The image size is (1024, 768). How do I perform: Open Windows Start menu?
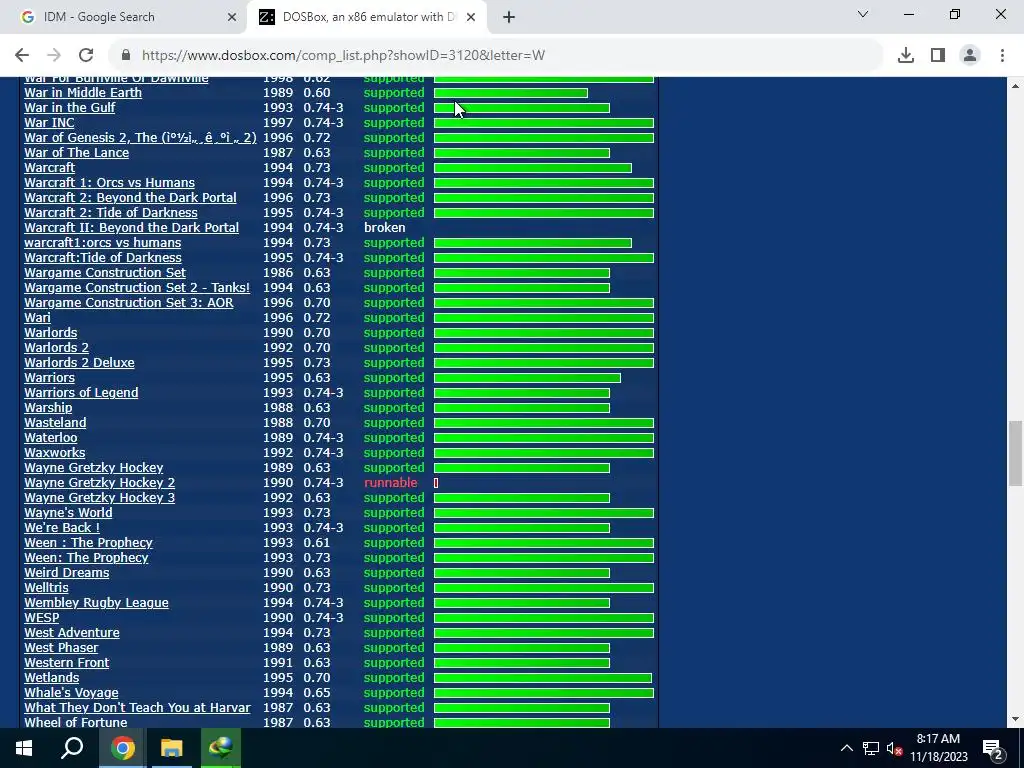point(24,748)
